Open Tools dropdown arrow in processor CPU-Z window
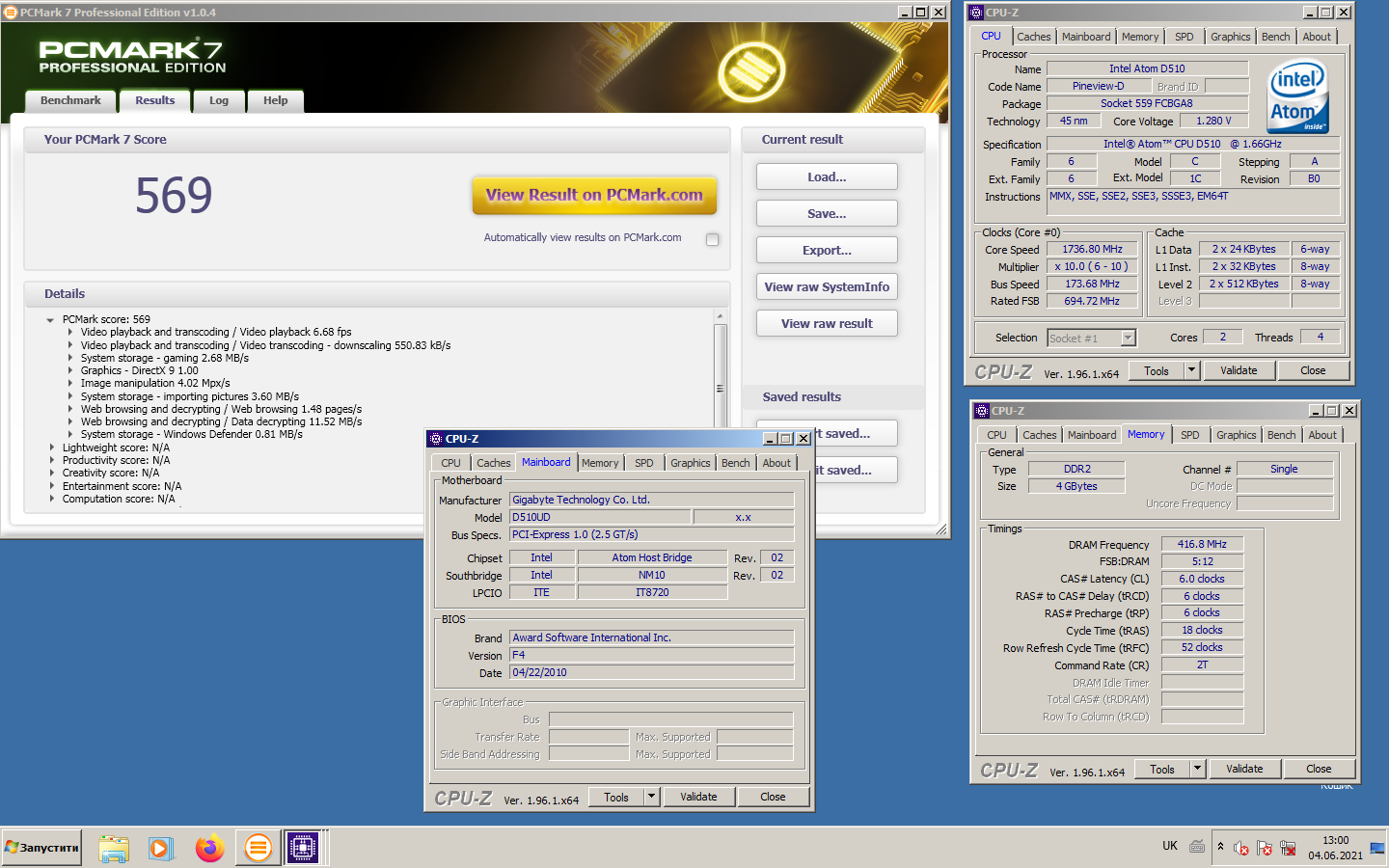1389x868 pixels. (1192, 370)
